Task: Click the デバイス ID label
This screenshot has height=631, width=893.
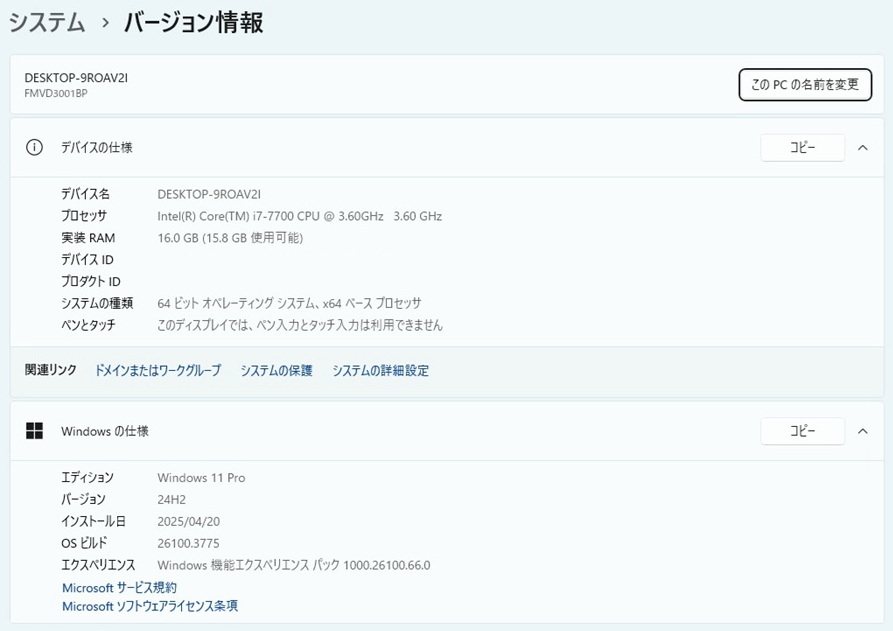Action: [x=87, y=260]
